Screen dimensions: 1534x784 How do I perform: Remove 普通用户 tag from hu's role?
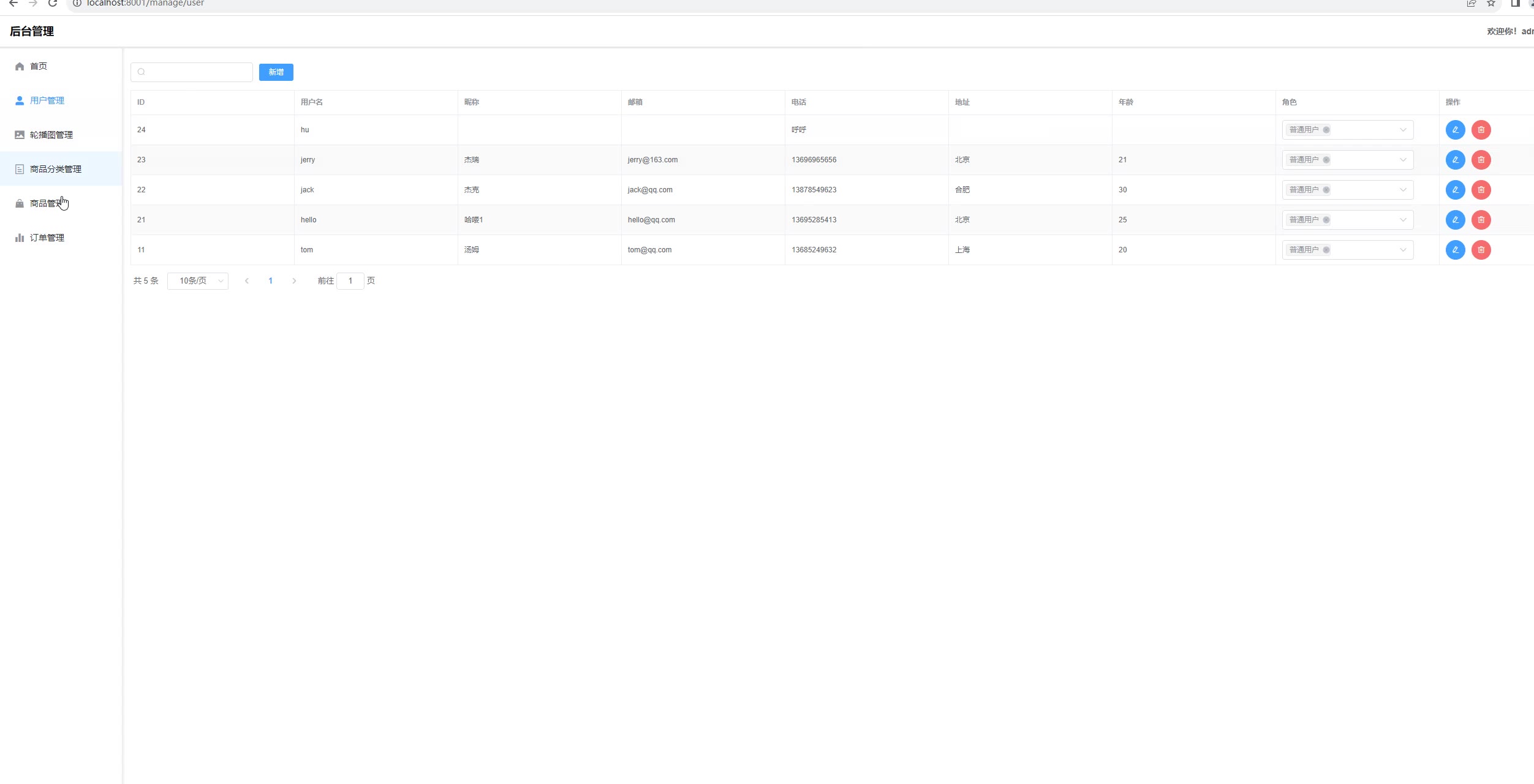1326,130
